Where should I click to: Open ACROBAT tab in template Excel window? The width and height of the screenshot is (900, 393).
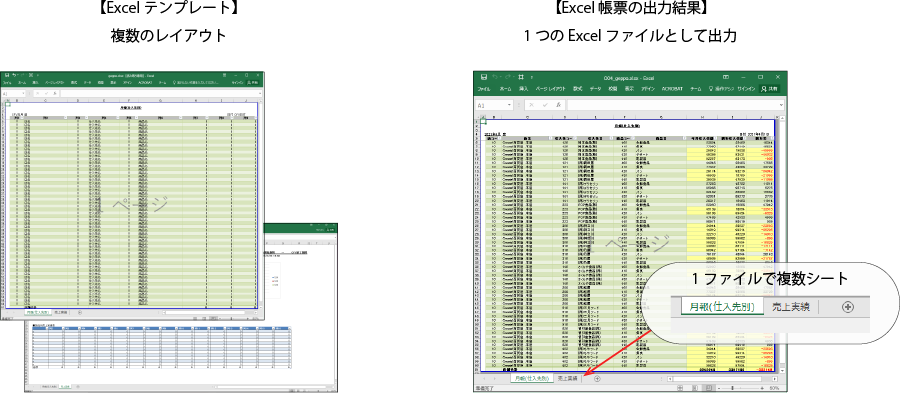click(x=145, y=83)
